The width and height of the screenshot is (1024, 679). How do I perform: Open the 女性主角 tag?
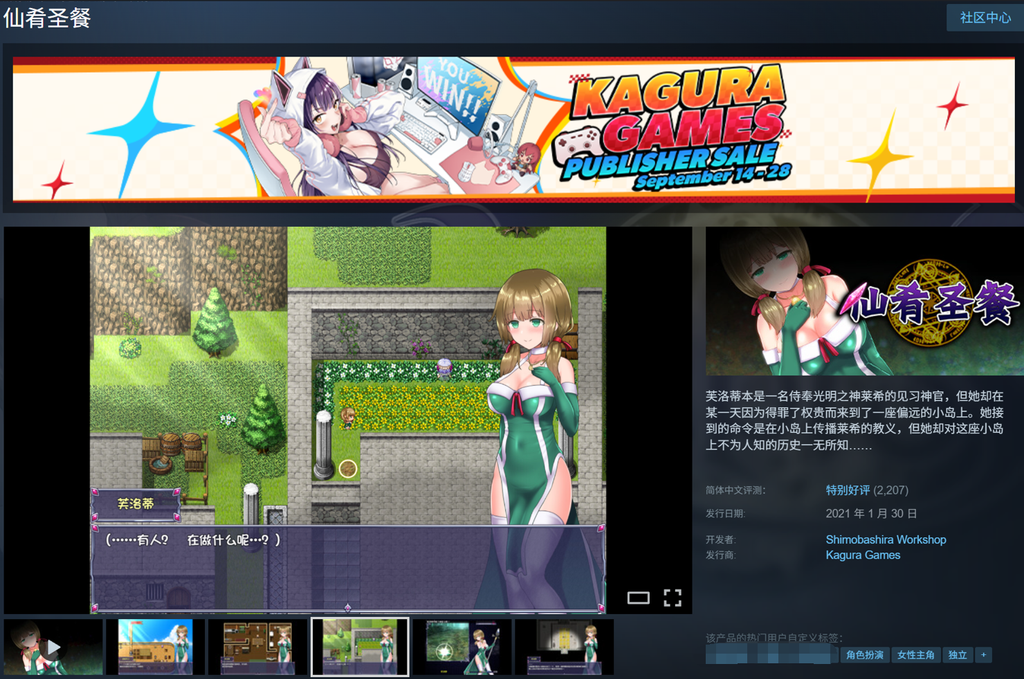(916, 655)
